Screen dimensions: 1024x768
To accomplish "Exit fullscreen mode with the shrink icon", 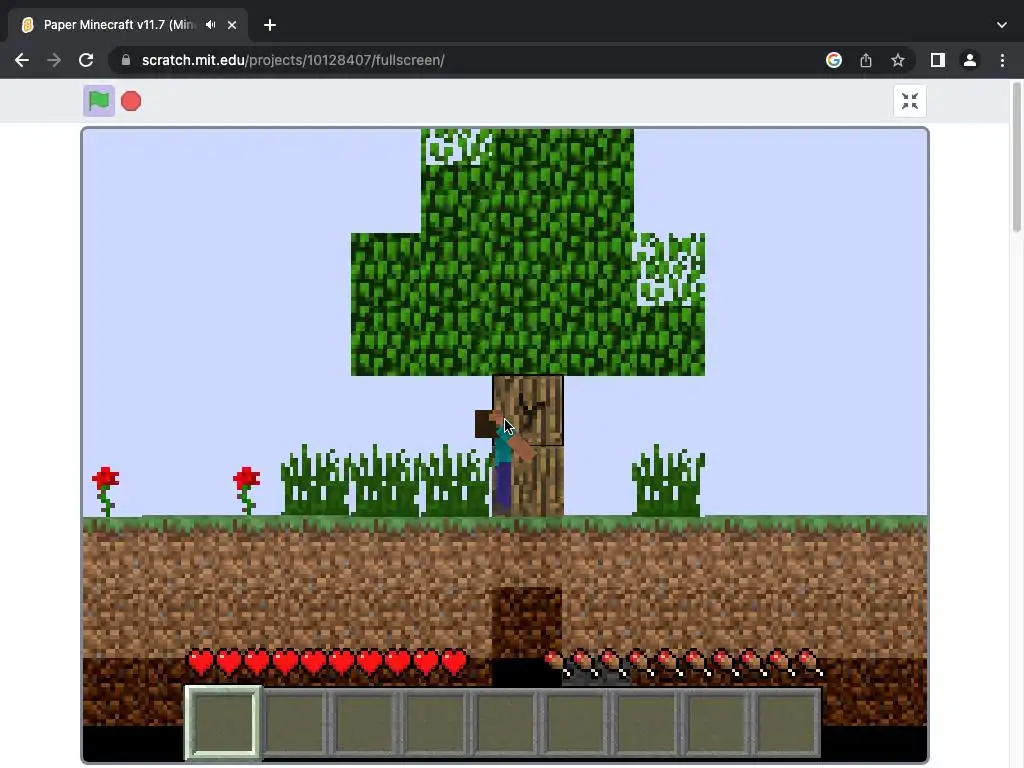I will click(x=910, y=101).
